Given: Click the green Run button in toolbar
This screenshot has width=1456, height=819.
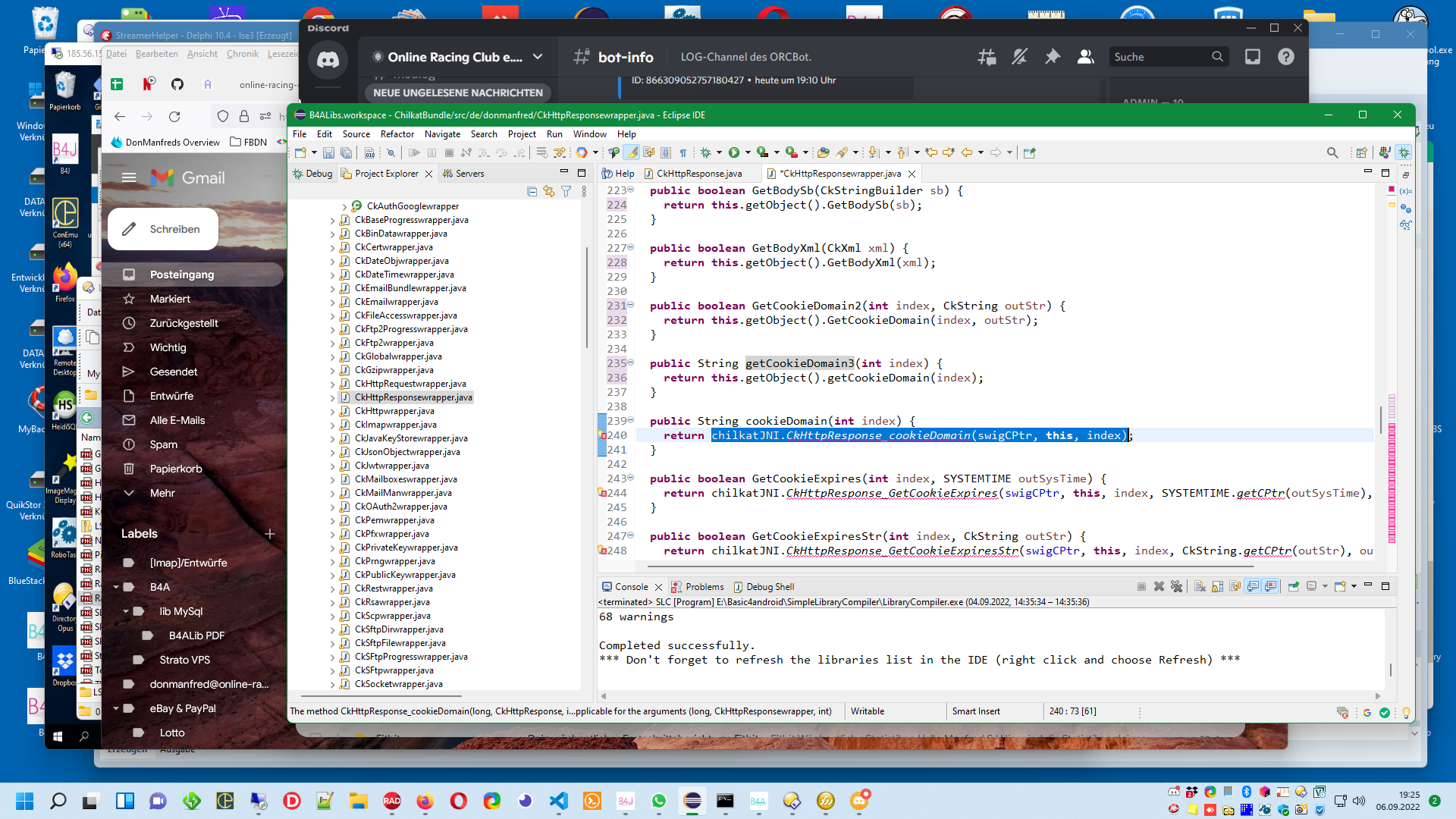Looking at the screenshot, I should click(733, 152).
